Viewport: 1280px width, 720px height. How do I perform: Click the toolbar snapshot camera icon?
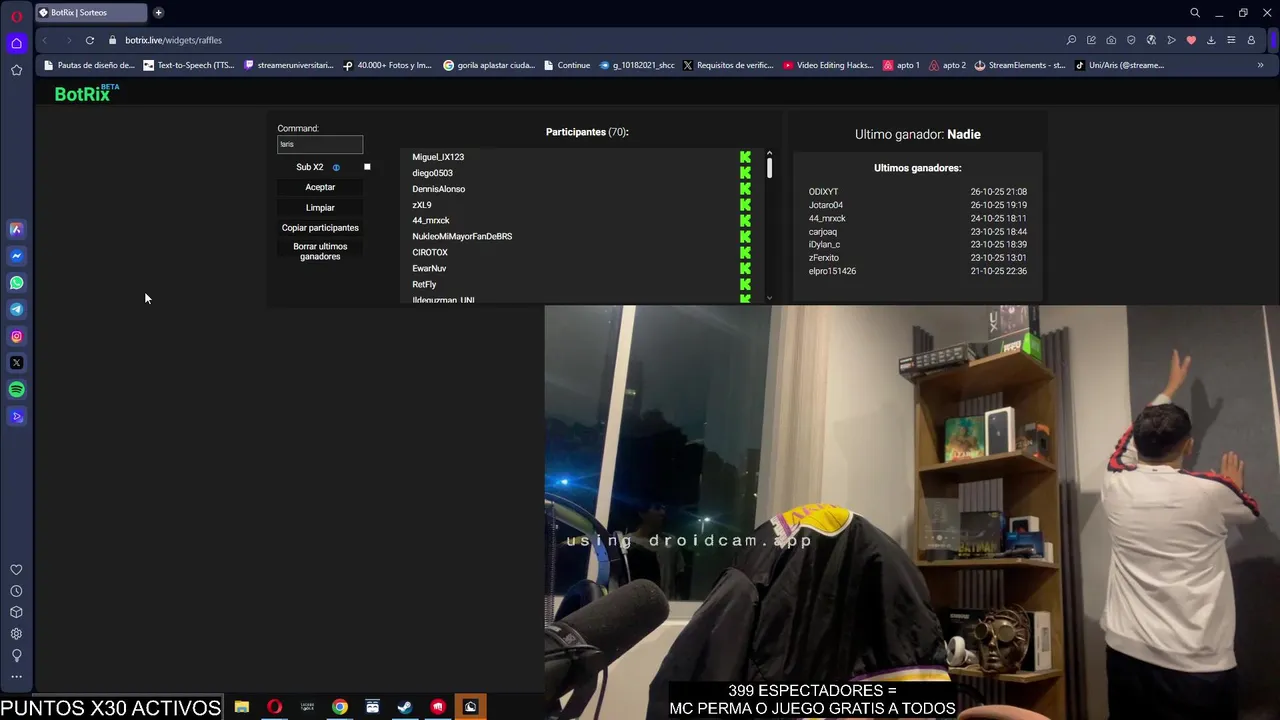click(1111, 40)
